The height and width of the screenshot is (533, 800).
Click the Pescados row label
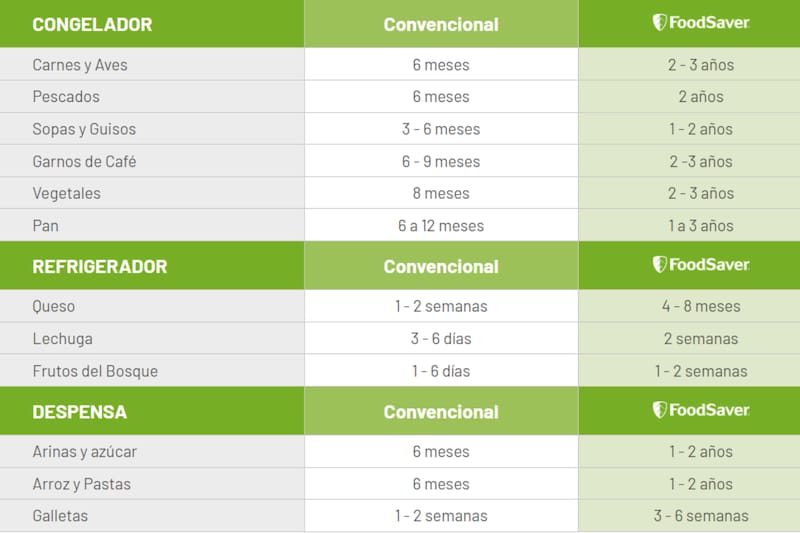pos(66,97)
